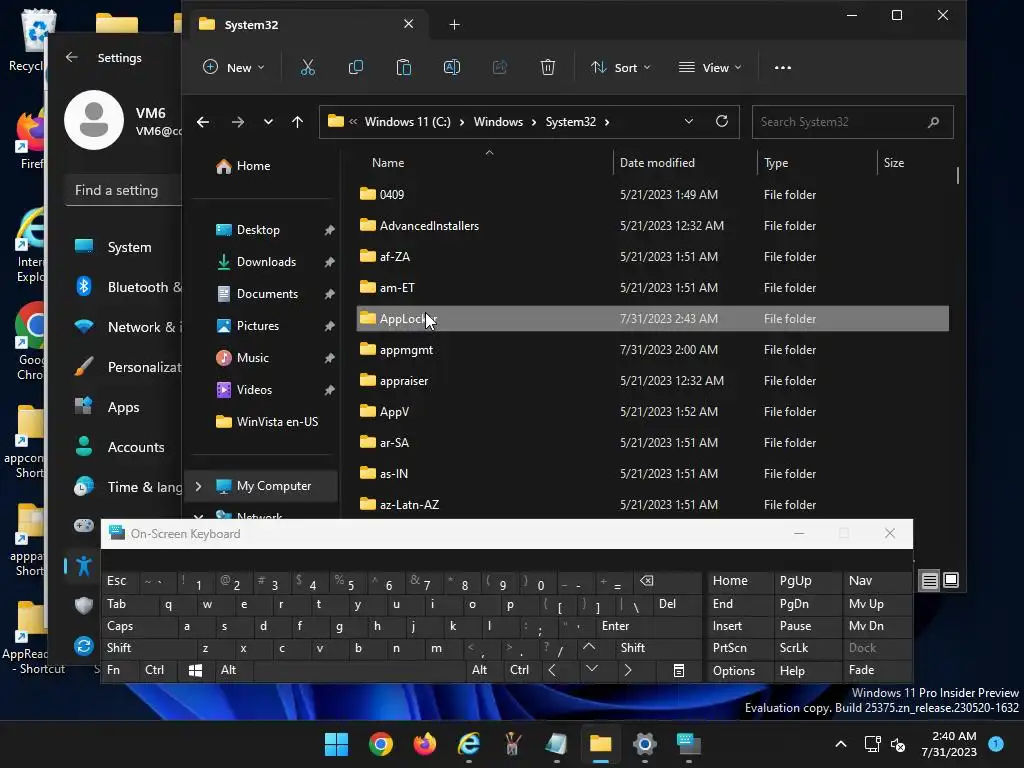Show hidden tray icons chevron
Image resolution: width=1024 pixels, height=768 pixels.
(x=841, y=744)
